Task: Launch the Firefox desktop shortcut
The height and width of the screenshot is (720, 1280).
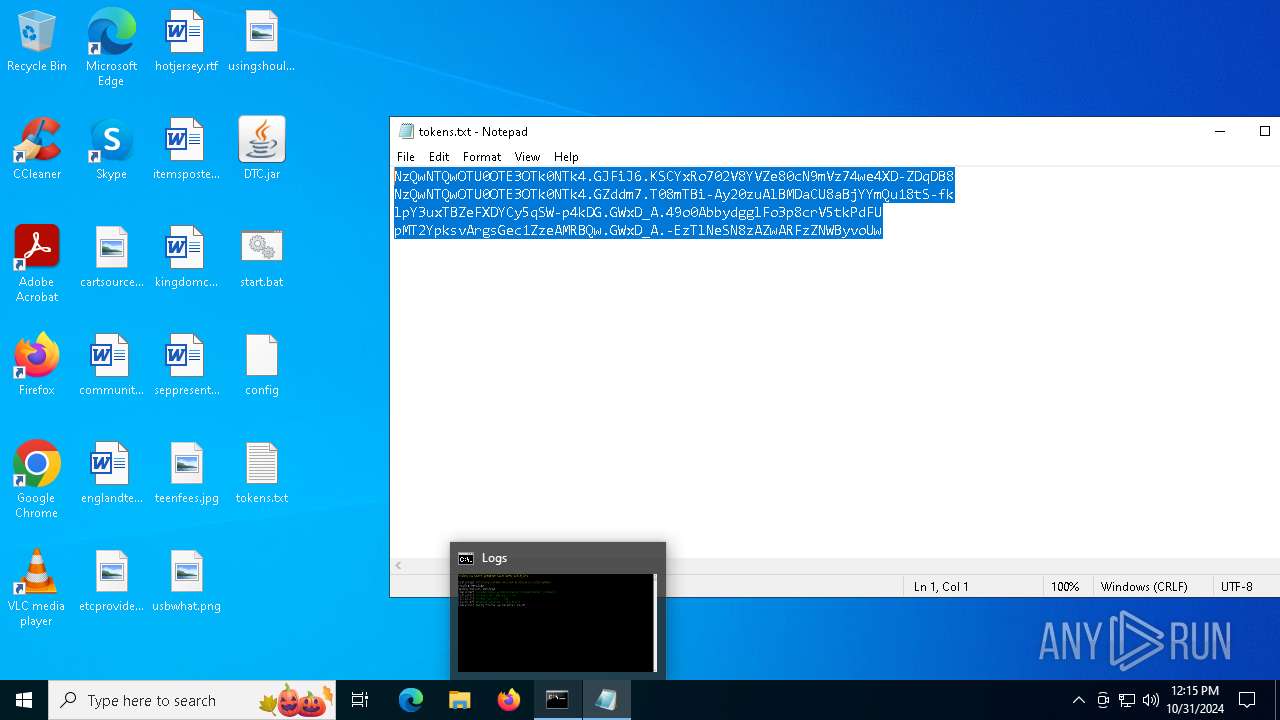Action: [x=37, y=365]
